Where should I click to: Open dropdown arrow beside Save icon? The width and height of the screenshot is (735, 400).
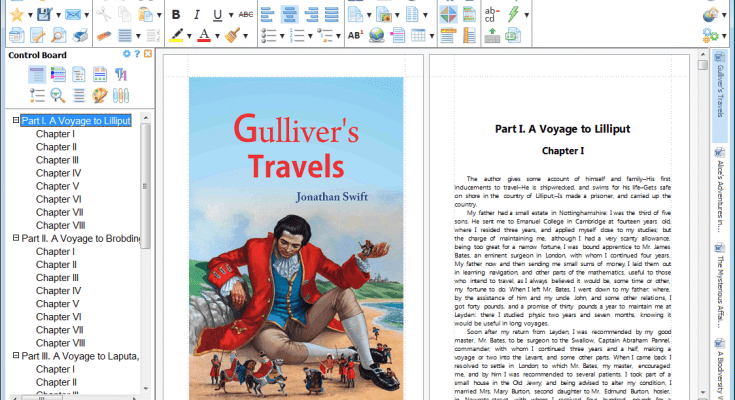58,15
